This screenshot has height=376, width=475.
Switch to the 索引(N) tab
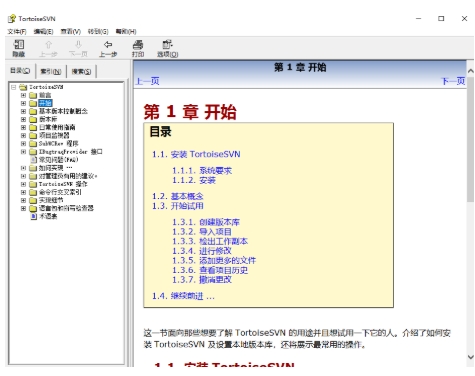(51, 71)
